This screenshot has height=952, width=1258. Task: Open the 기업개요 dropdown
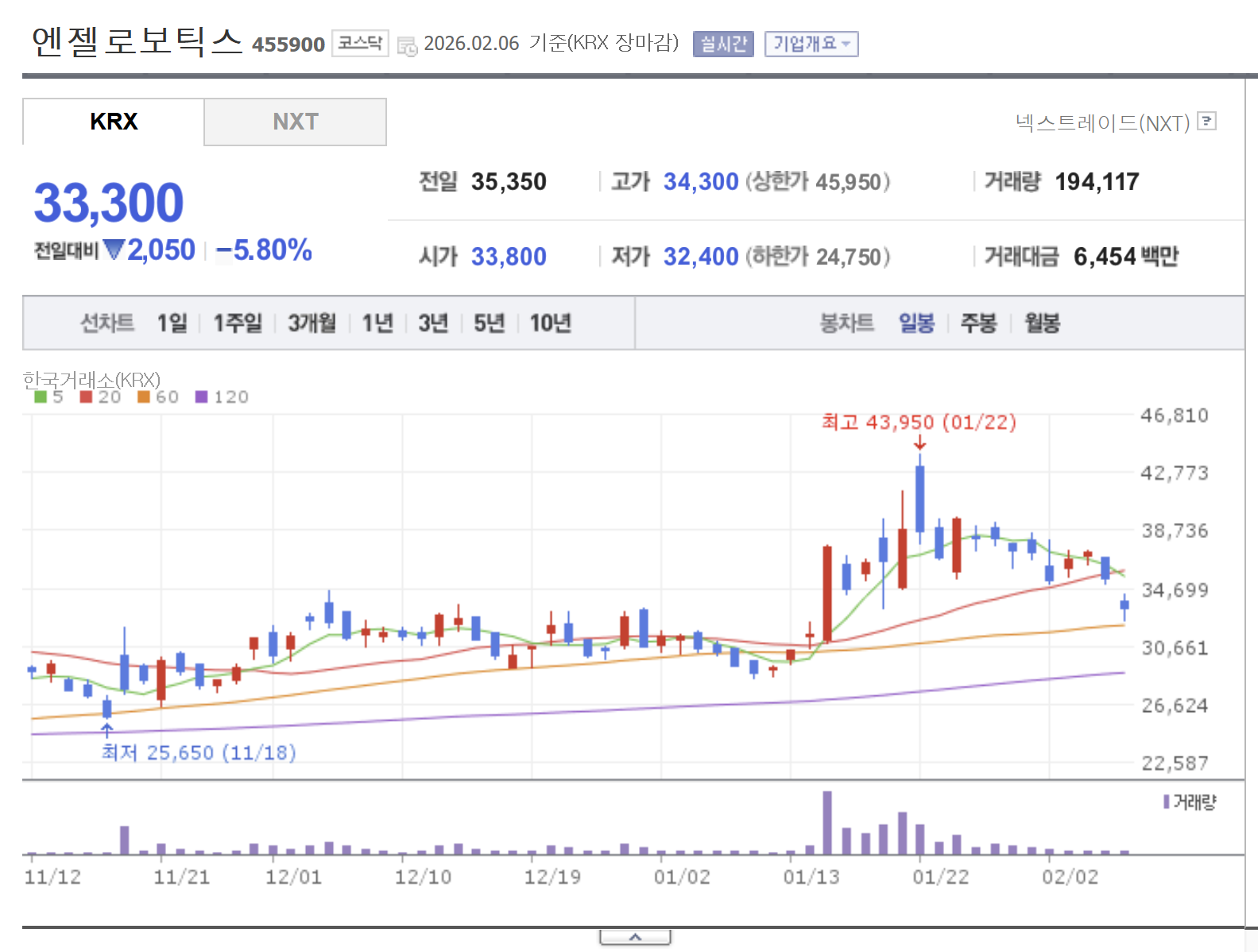(x=811, y=44)
